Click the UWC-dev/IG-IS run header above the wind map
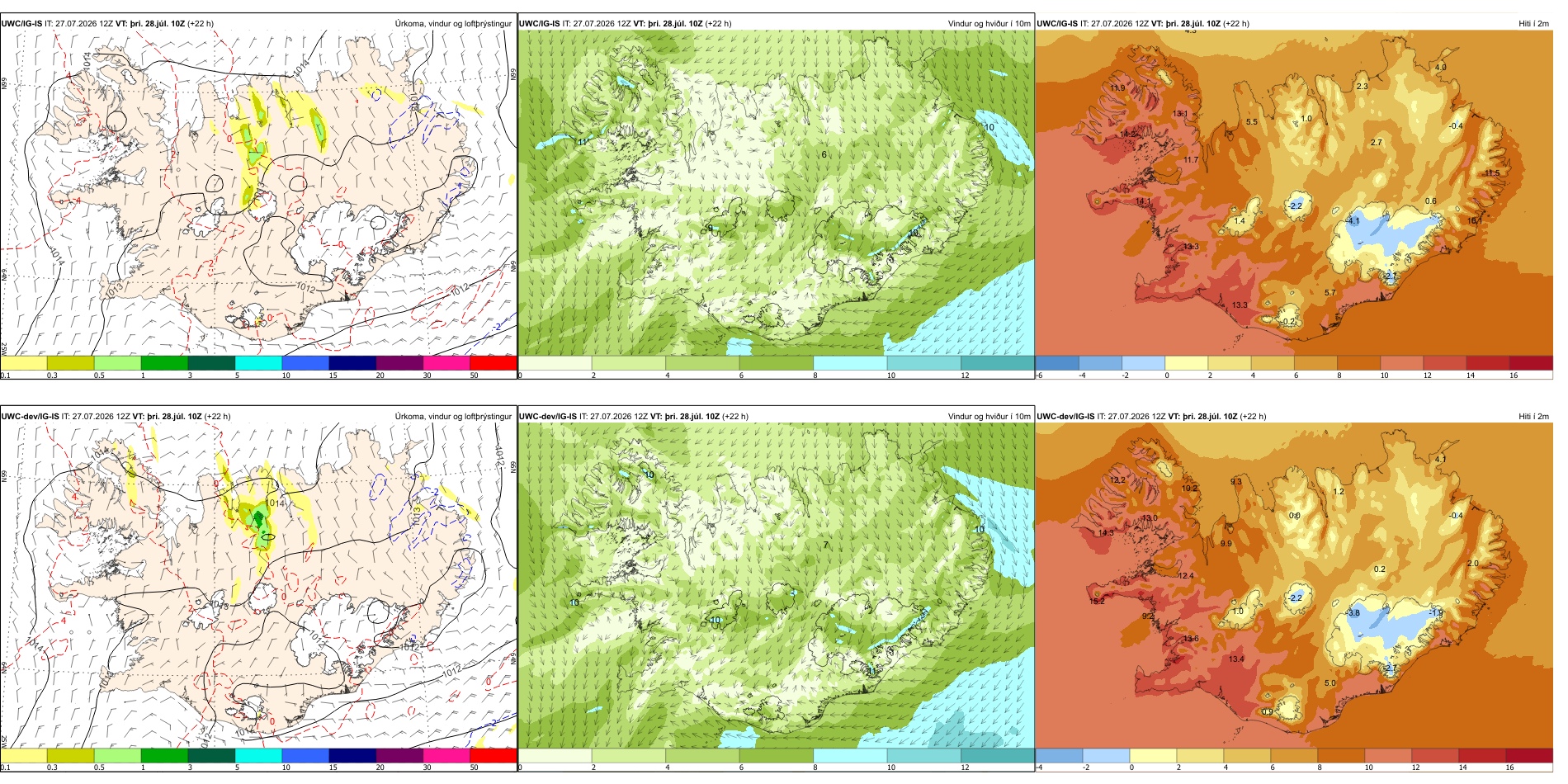Image resolution: width=1568 pixels, height=784 pixels. (x=634, y=417)
